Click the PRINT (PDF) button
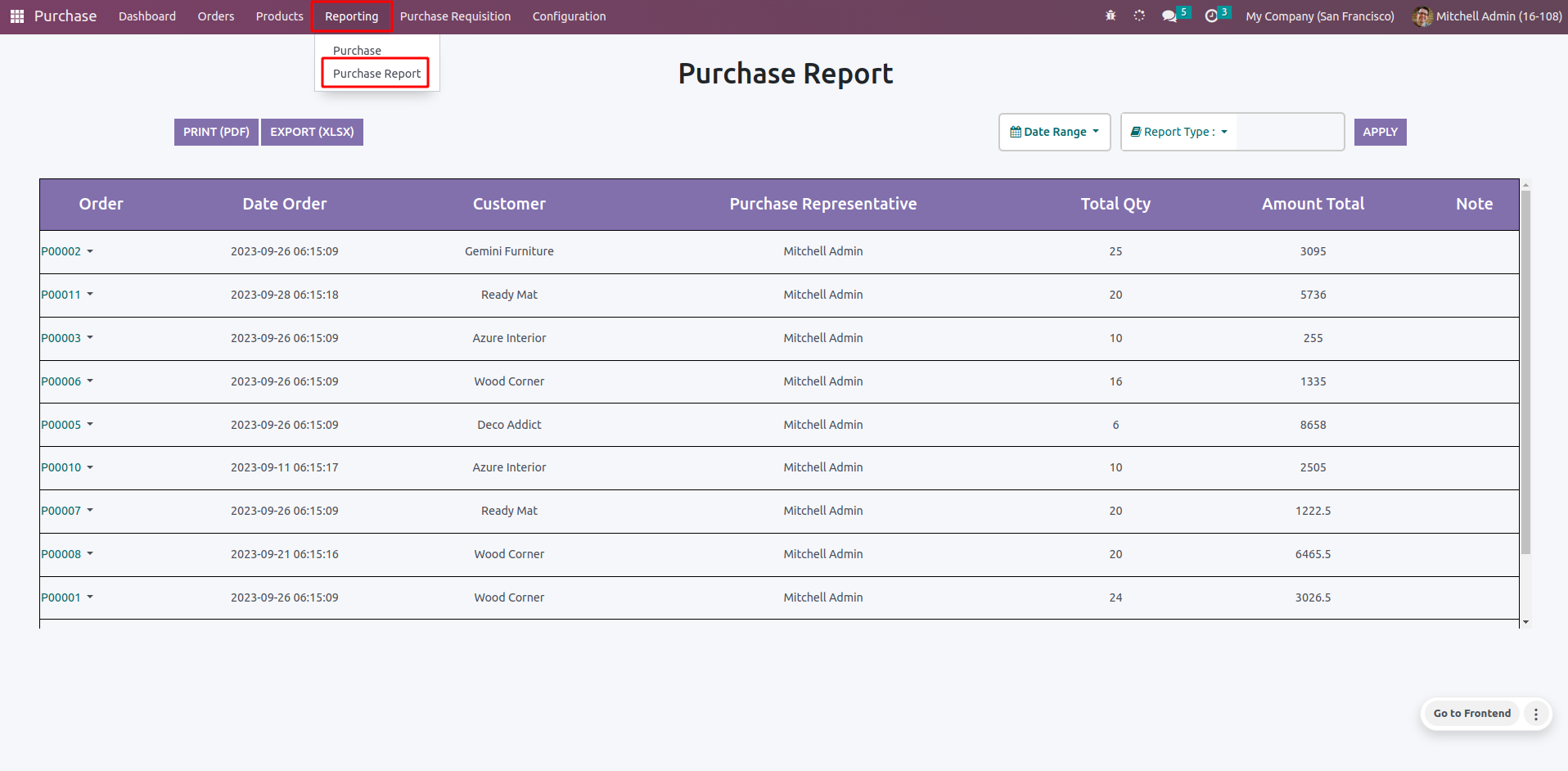The height and width of the screenshot is (771, 1568). 216,132
